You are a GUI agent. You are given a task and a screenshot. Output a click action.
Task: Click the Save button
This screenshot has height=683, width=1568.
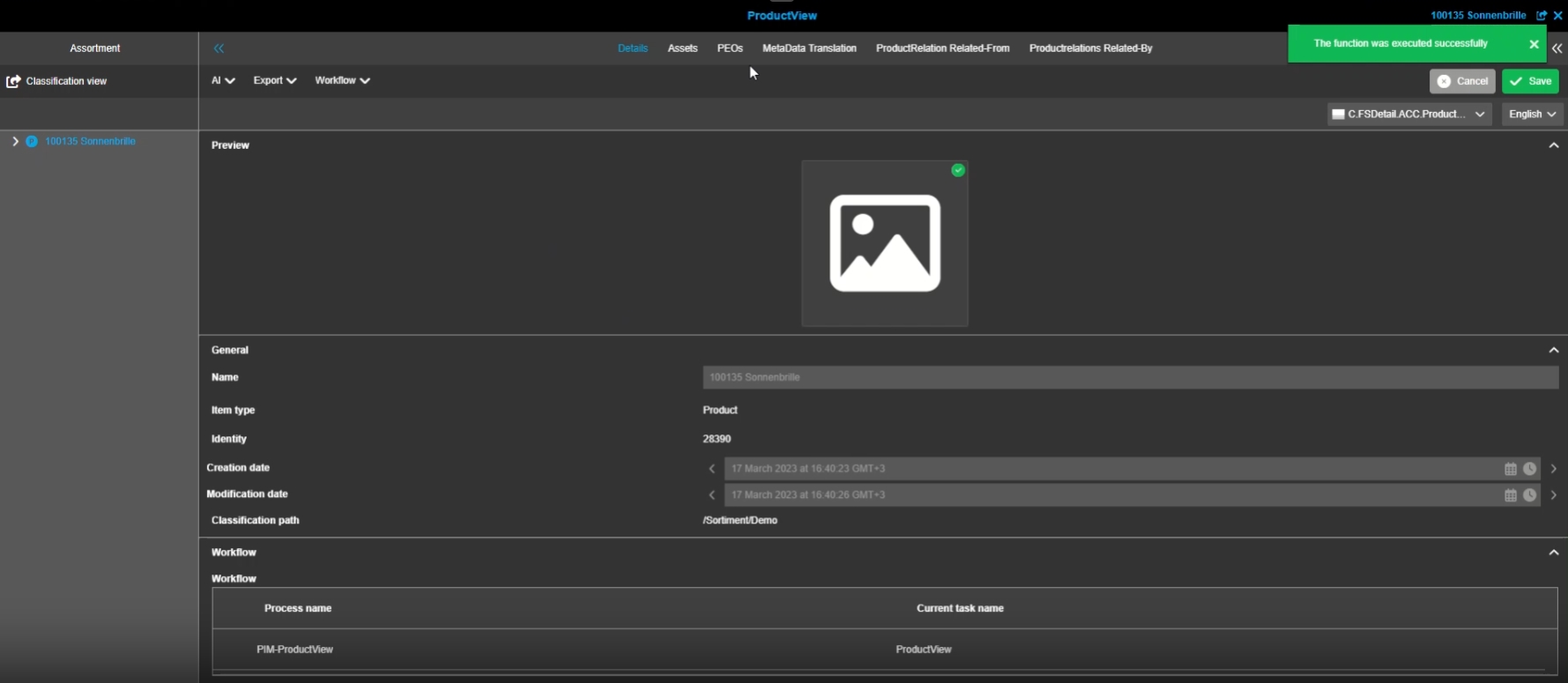click(1530, 81)
